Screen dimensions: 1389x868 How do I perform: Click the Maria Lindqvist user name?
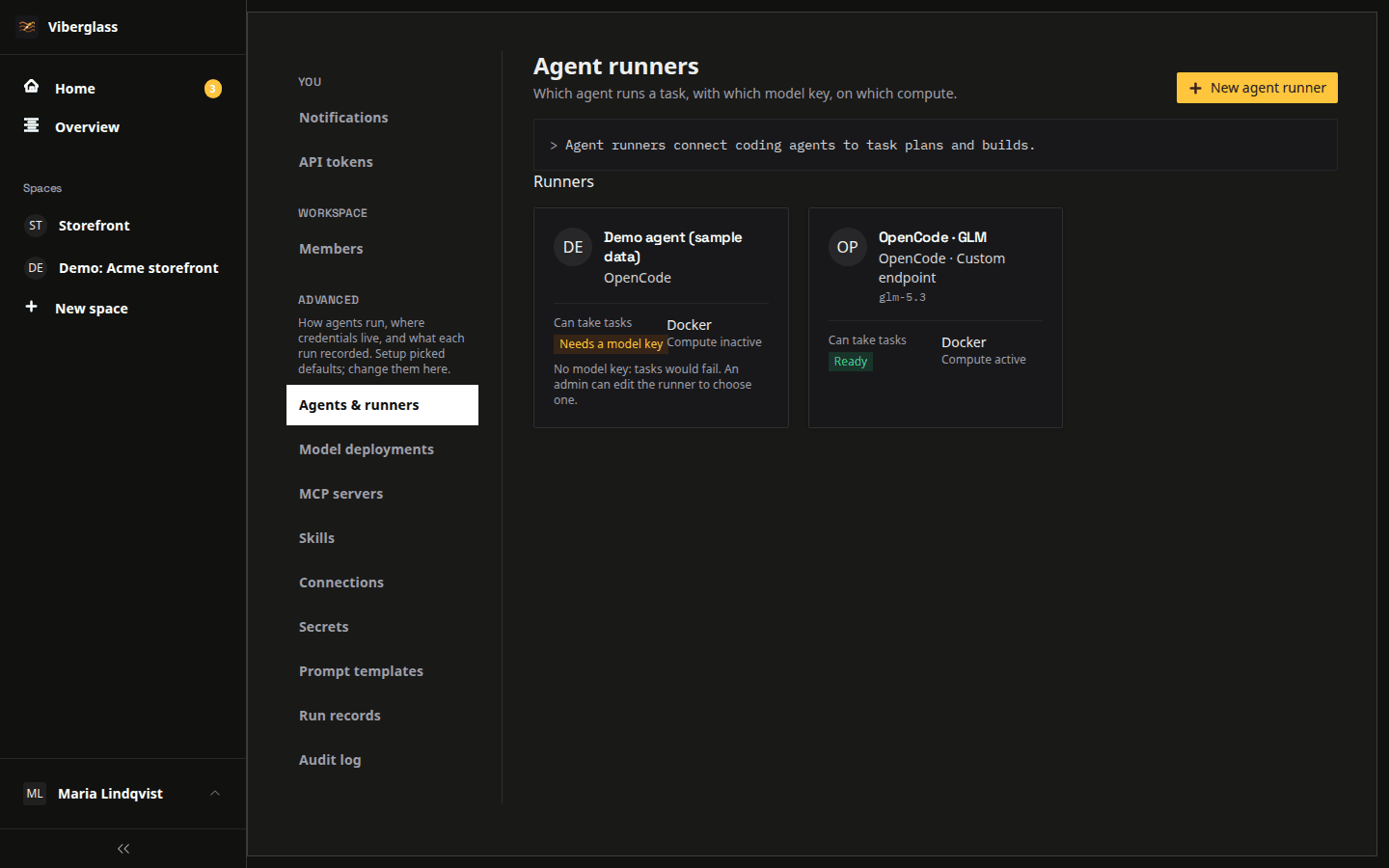(x=110, y=794)
